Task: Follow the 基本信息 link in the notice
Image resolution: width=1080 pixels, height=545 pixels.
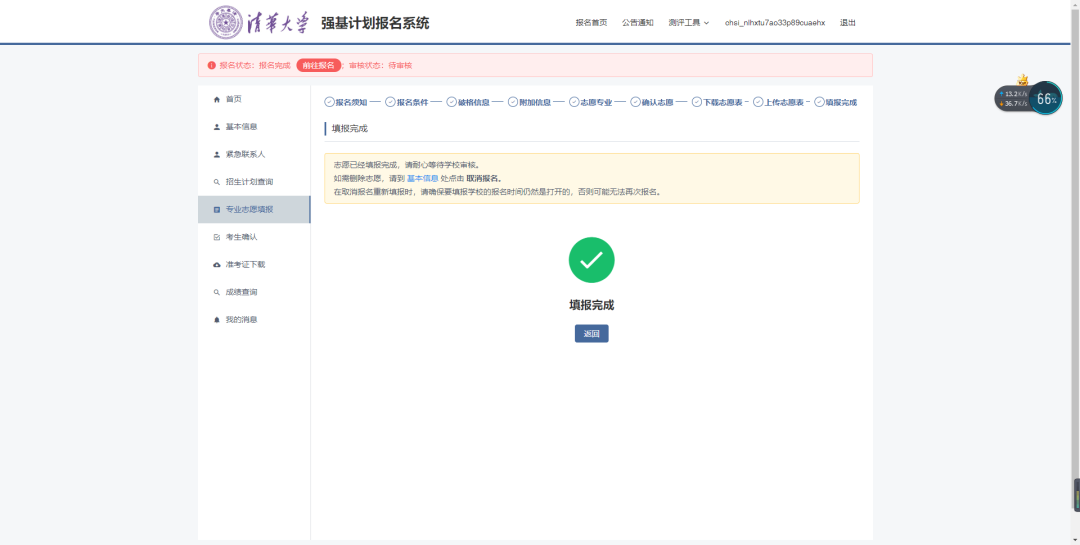Action: (x=422, y=178)
